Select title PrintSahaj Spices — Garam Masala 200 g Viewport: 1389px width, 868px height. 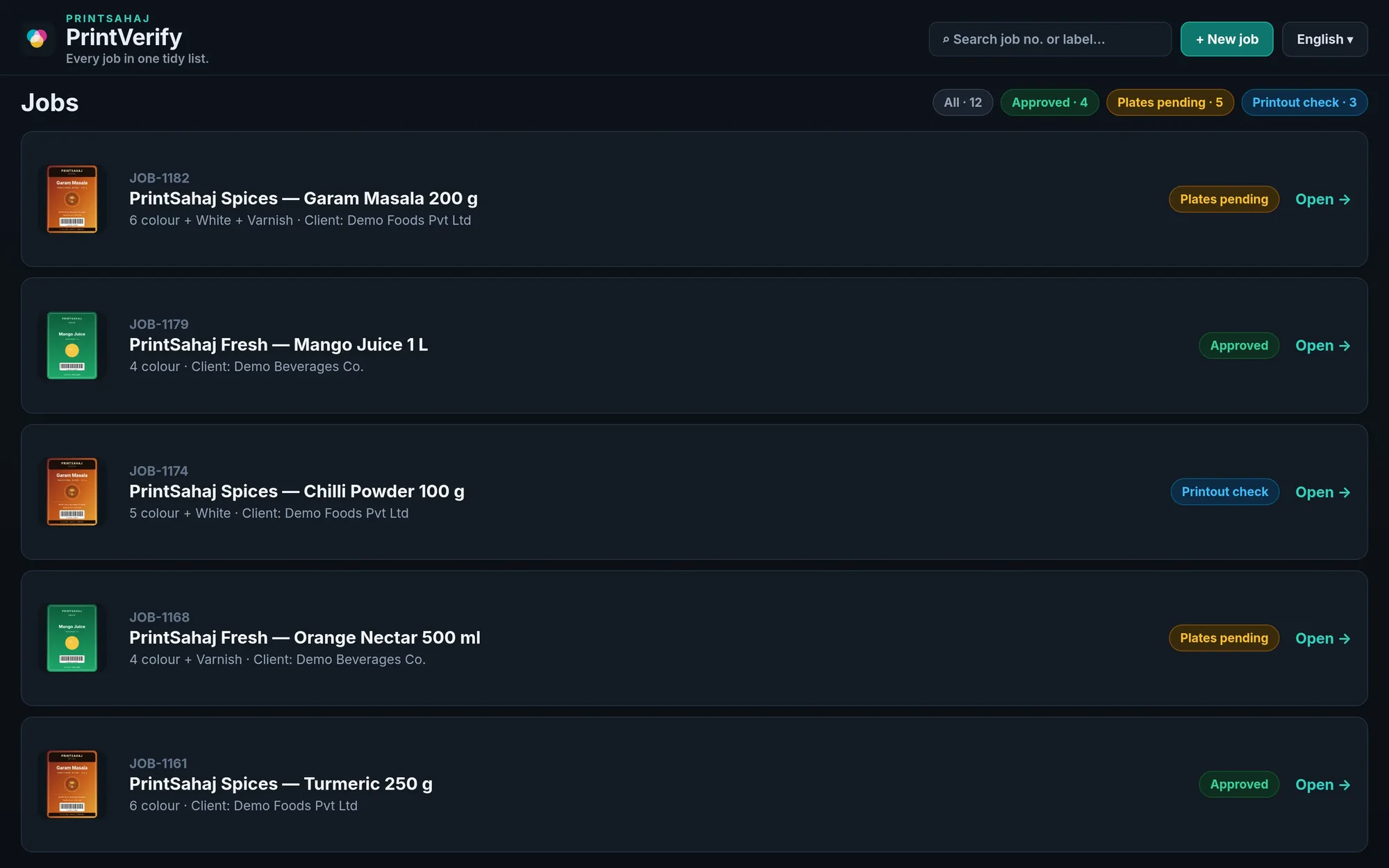coord(303,199)
